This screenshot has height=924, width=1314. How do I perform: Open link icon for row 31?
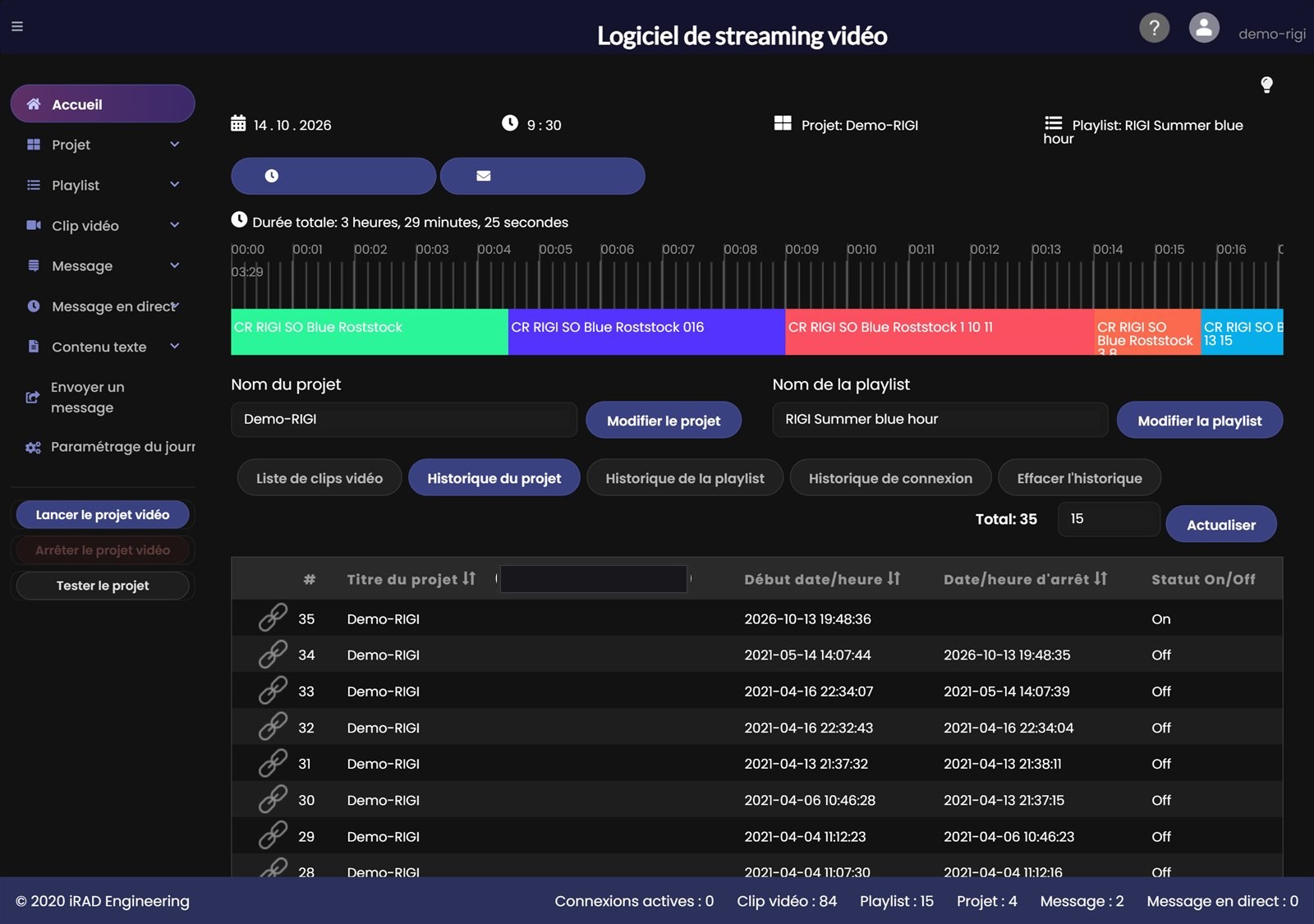pos(273,763)
